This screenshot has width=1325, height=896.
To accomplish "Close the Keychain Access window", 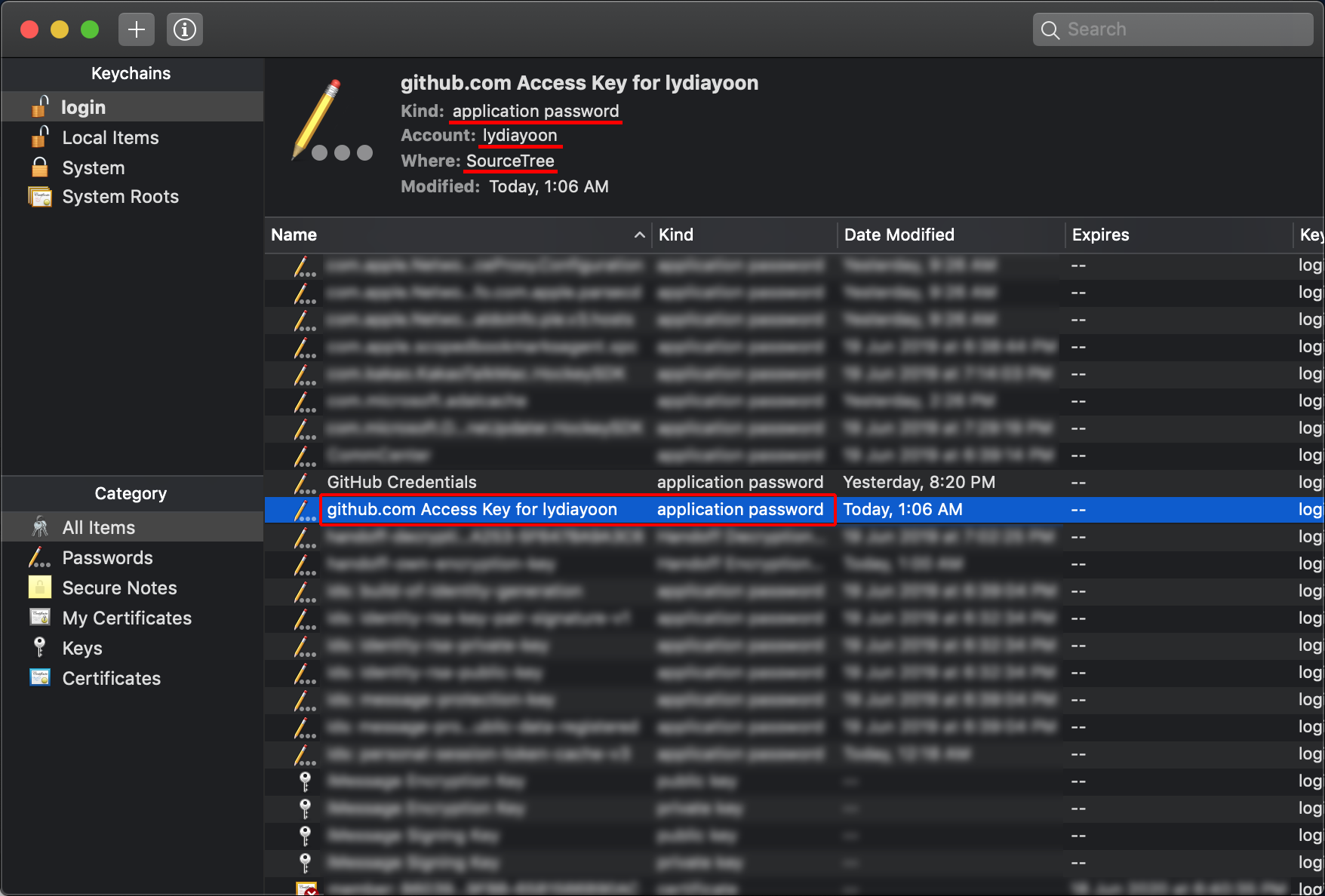I will 29,29.
